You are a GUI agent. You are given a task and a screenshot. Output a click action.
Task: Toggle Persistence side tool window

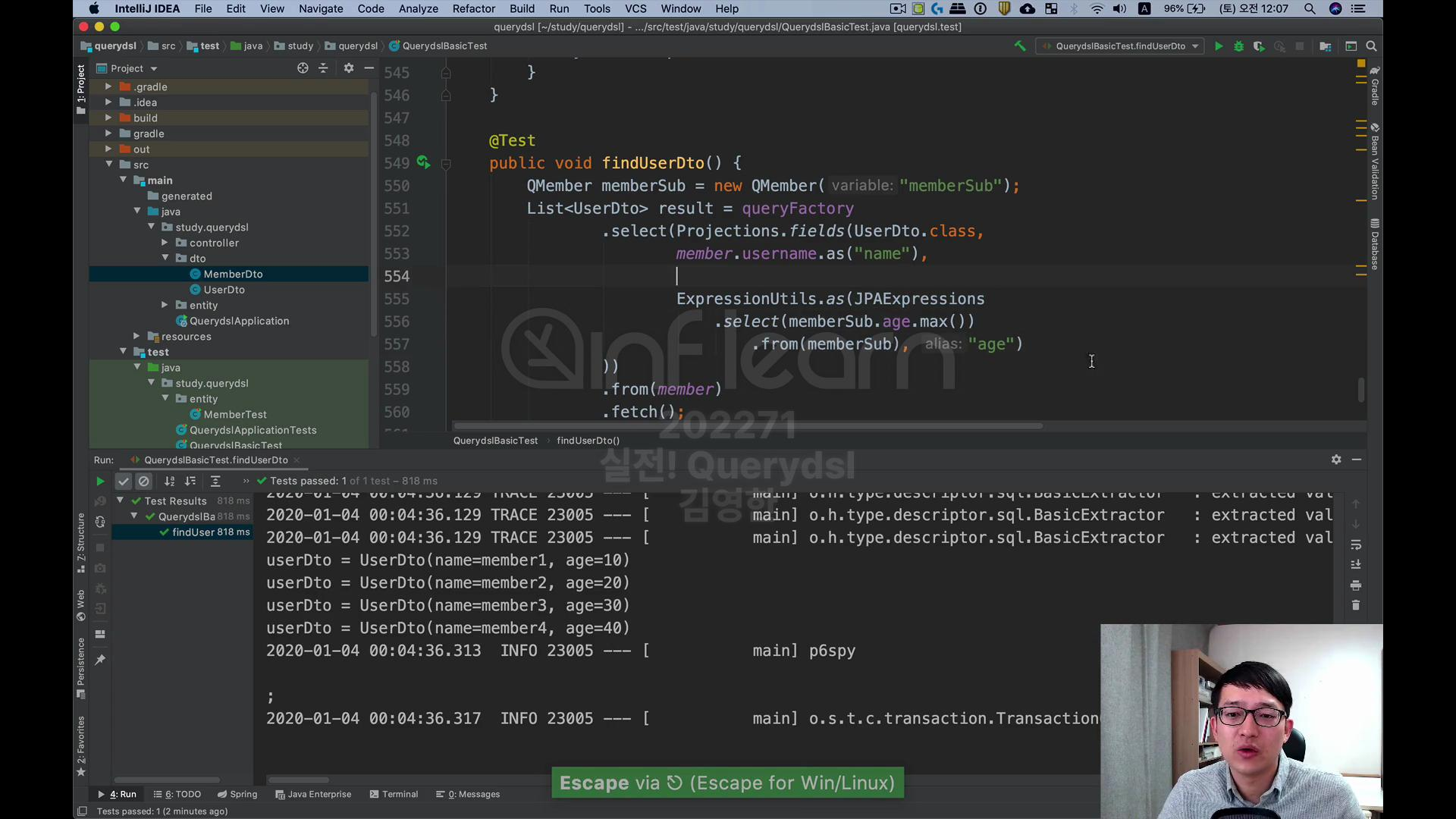[81, 668]
